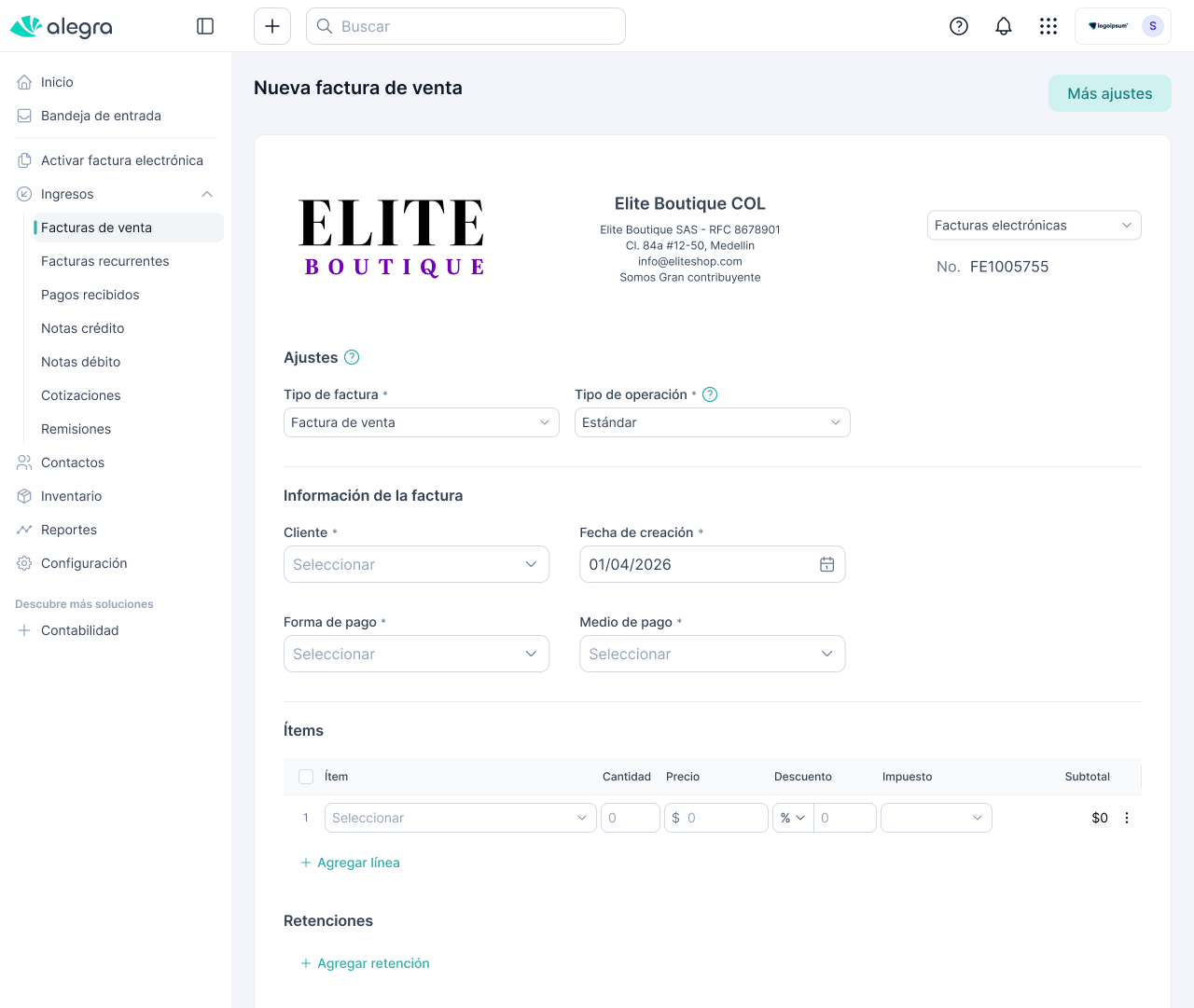Open Configuración in the sidebar
The image size is (1194, 1008).
tap(116, 563)
